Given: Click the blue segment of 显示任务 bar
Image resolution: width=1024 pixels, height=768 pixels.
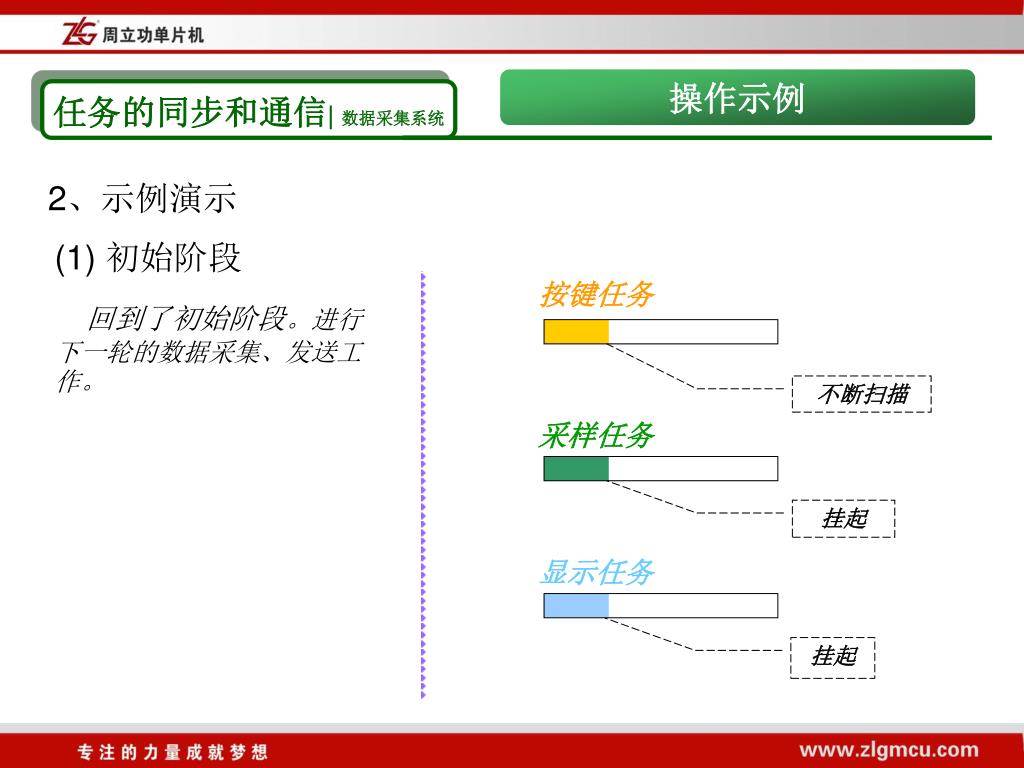Looking at the screenshot, I should 576,605.
